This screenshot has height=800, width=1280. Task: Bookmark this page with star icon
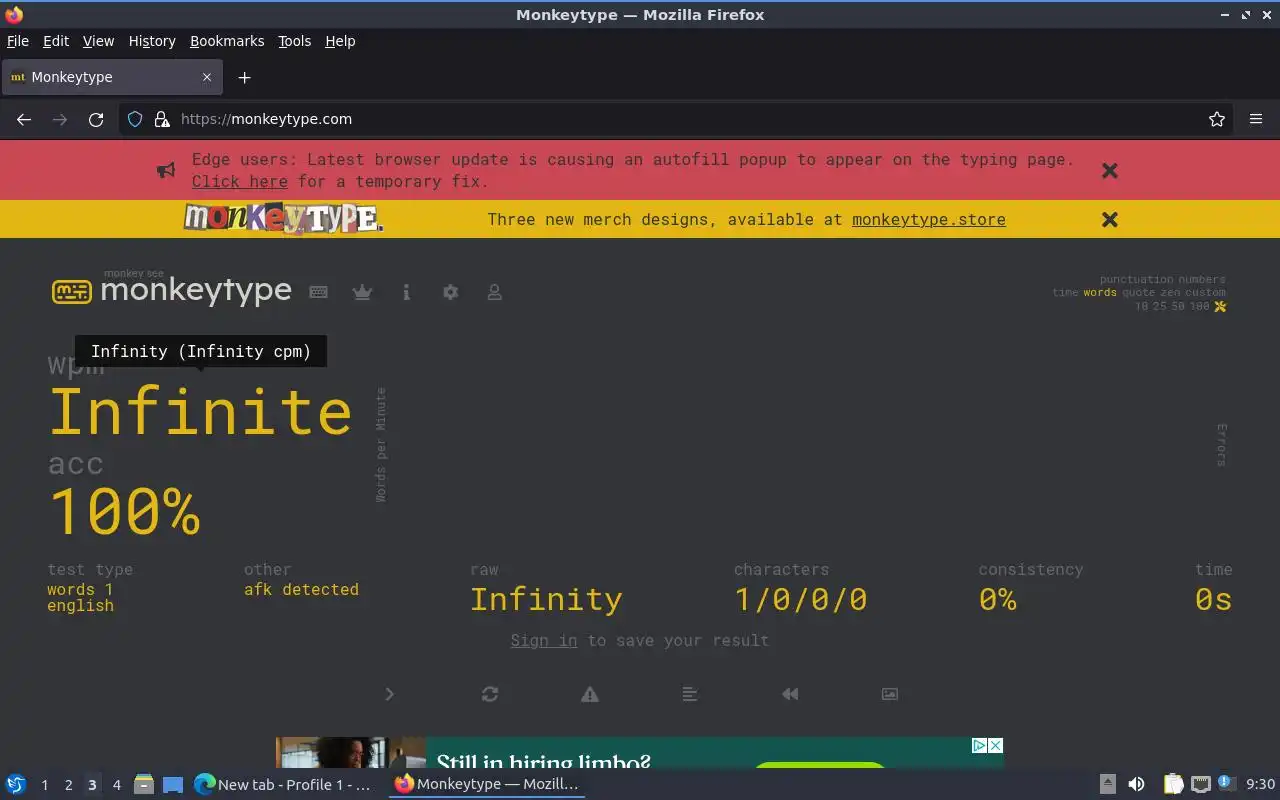coord(1217,119)
